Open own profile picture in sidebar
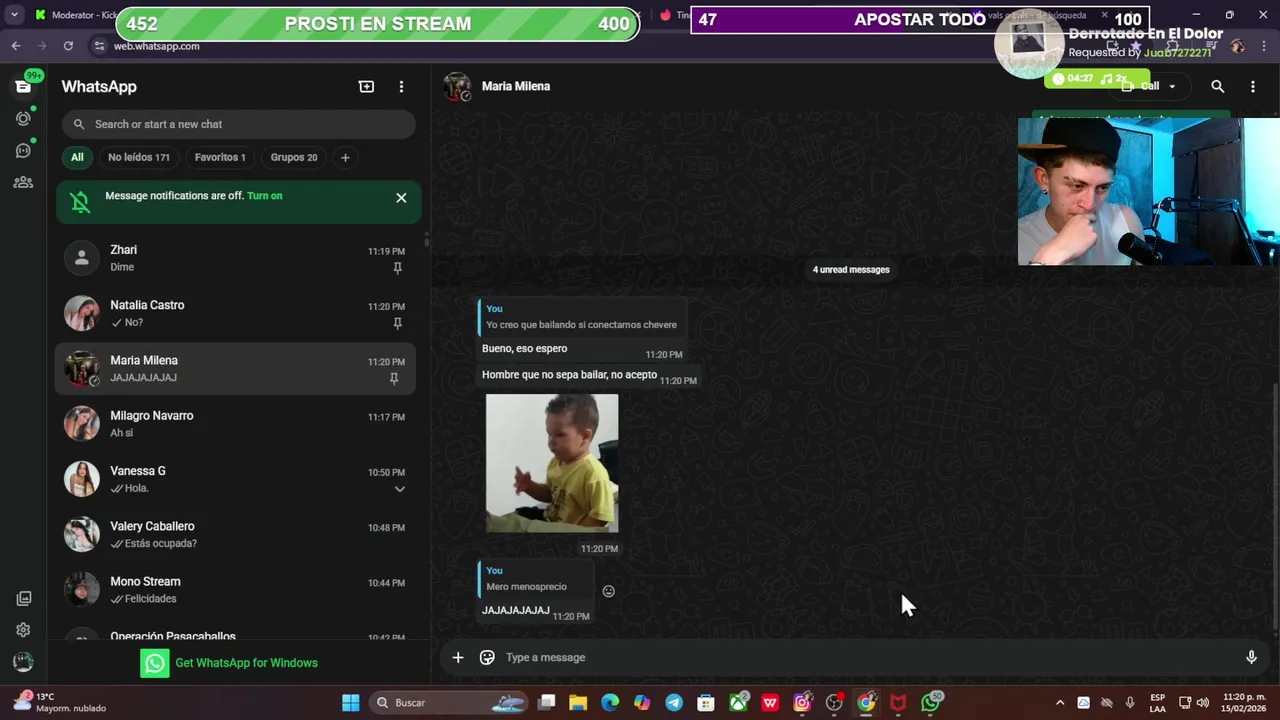1280x720 pixels. tap(23, 662)
